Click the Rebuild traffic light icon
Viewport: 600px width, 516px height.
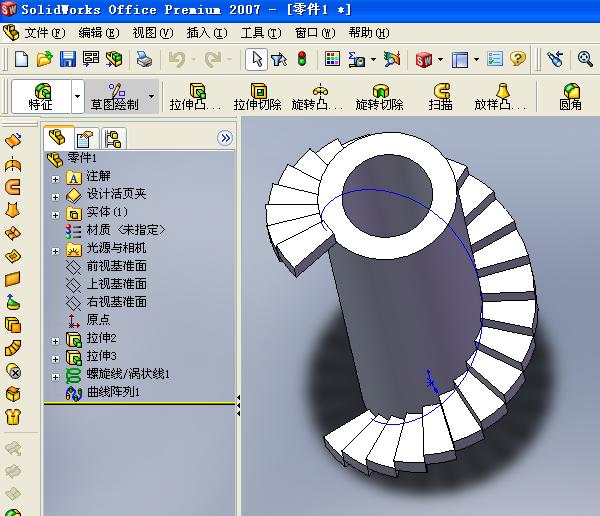coord(302,59)
